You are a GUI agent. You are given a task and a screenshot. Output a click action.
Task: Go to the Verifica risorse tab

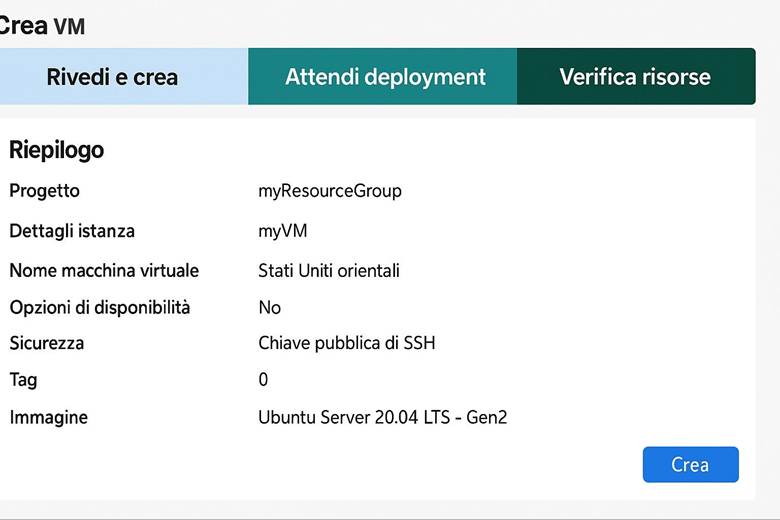pyautogui.click(x=635, y=77)
